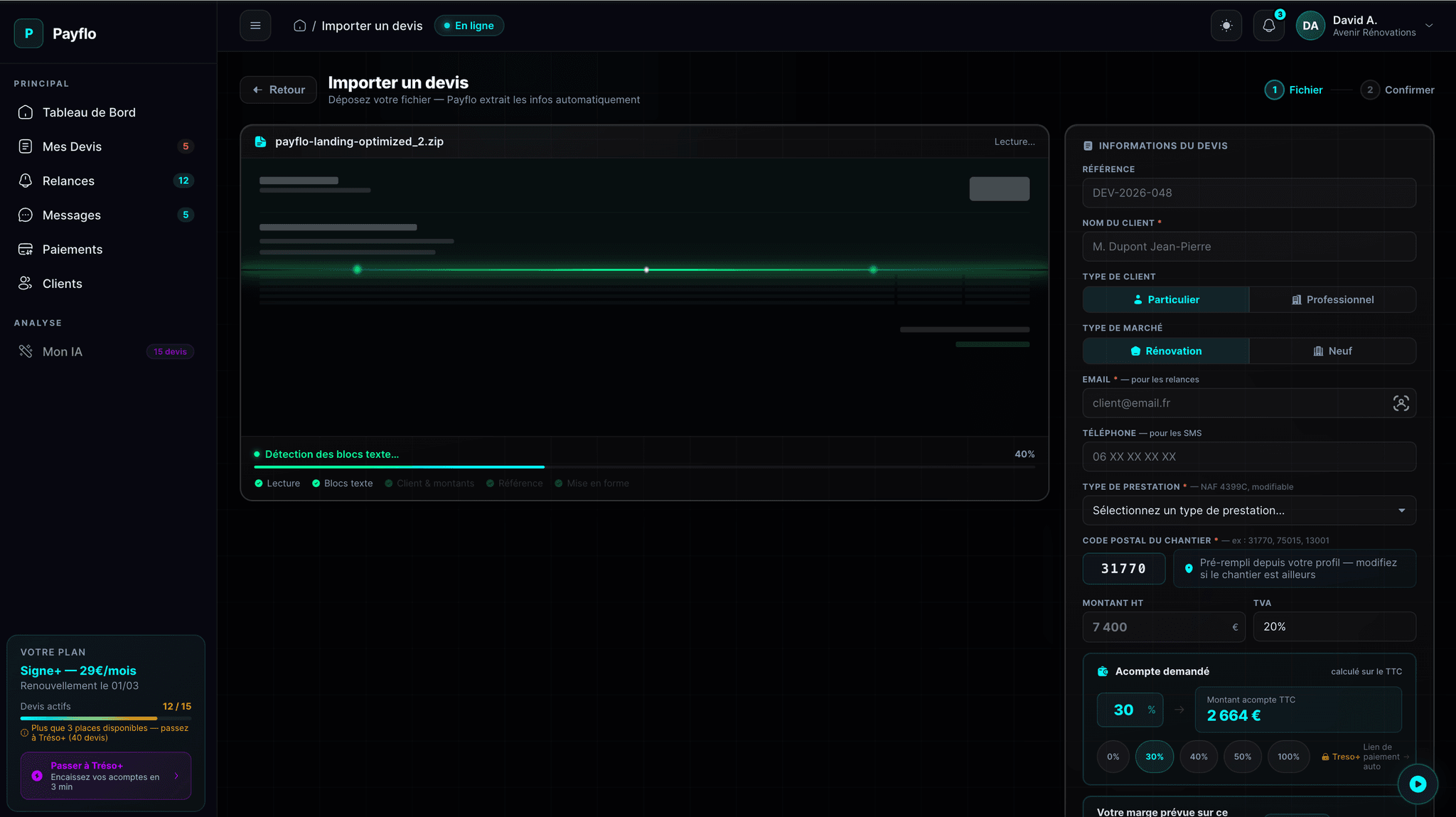Click the Téléphone input field
The width and height of the screenshot is (1456, 817).
tap(1249, 456)
